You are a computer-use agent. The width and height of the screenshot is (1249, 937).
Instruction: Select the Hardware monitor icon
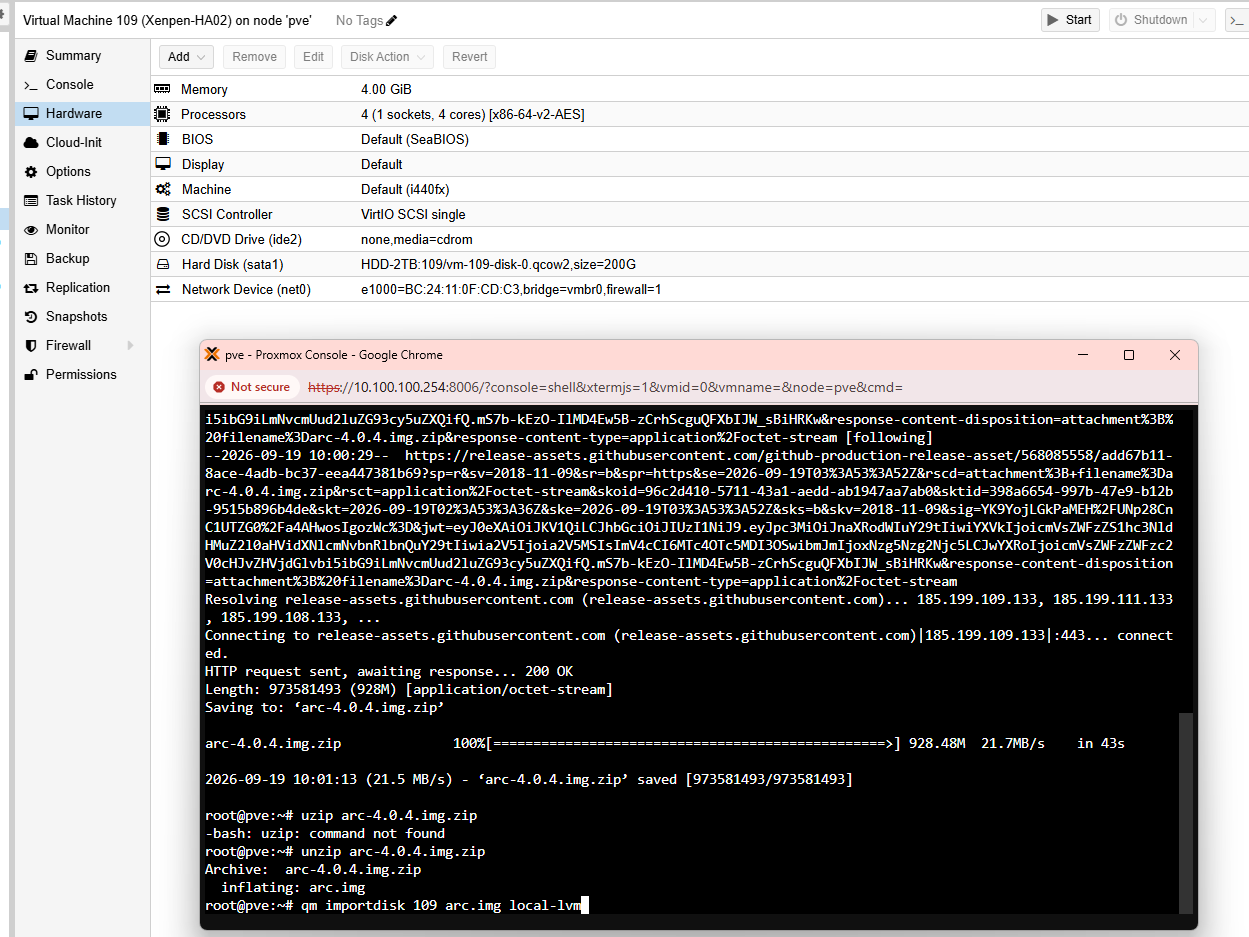pos(31,114)
